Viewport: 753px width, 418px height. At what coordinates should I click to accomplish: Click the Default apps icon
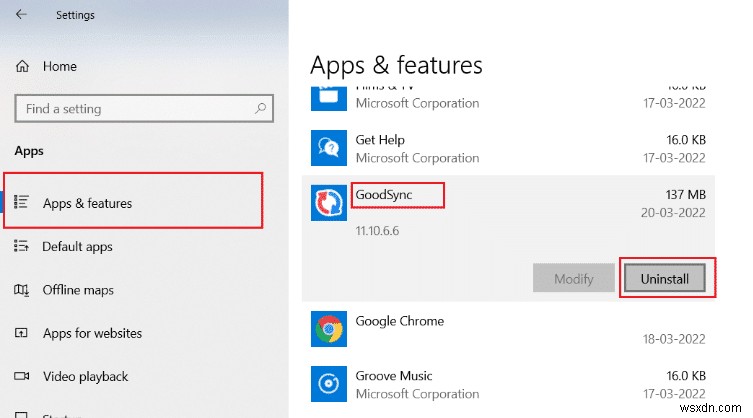coord(21,246)
